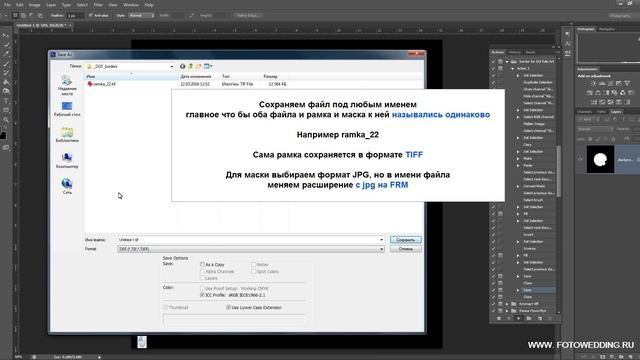Go up one folder level icon
This screenshot has height=360, width=640.
pos(190,66)
